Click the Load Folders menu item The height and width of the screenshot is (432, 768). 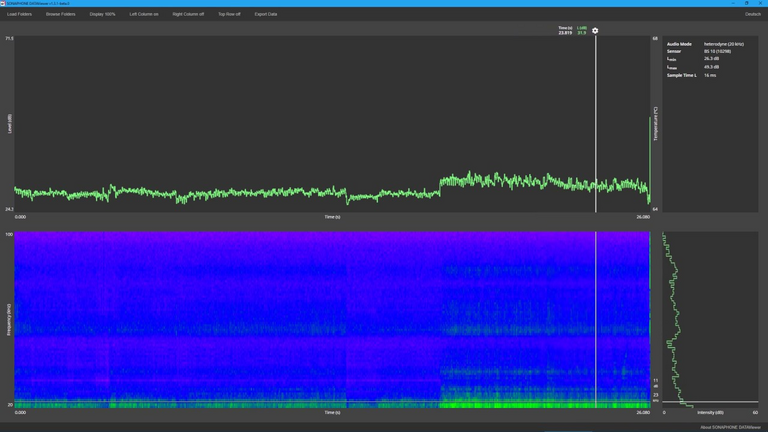(19, 14)
